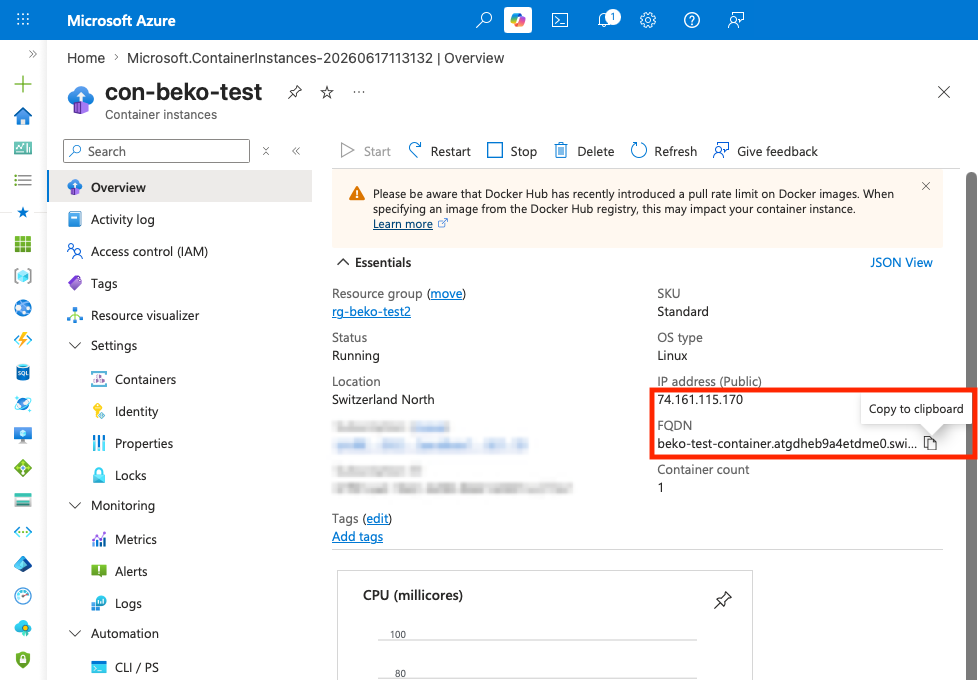Open the Copilot icon in header

(x=518, y=20)
